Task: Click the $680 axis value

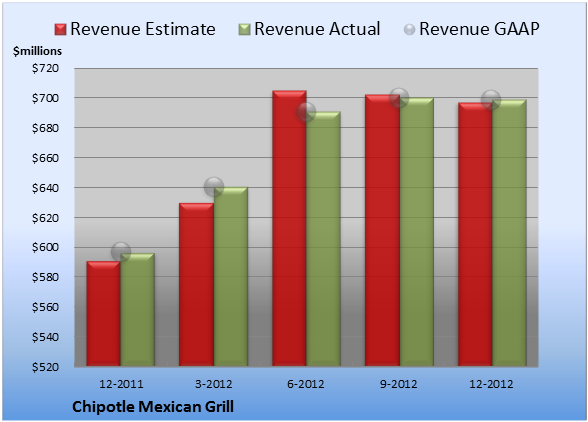Action: click(45, 128)
